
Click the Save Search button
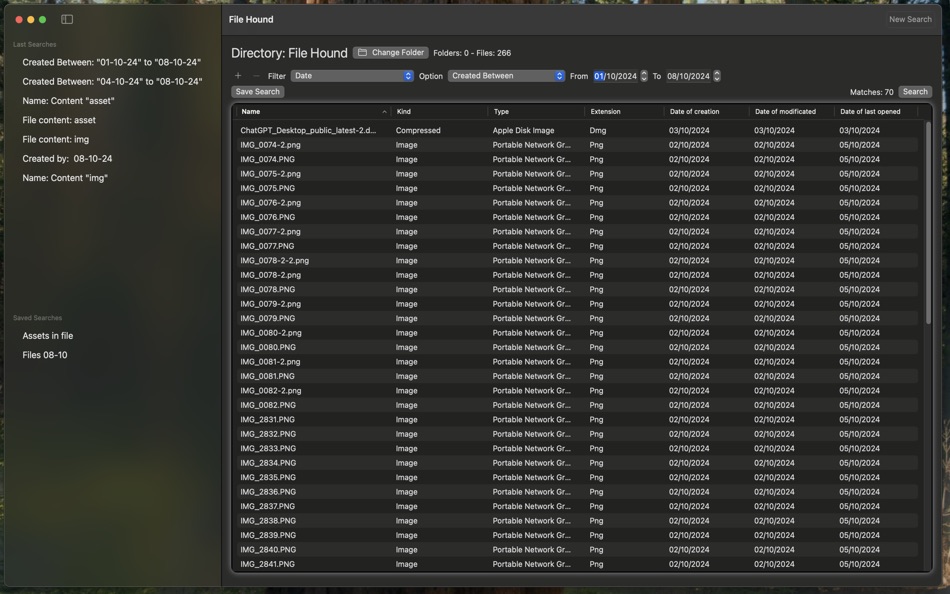click(x=257, y=92)
